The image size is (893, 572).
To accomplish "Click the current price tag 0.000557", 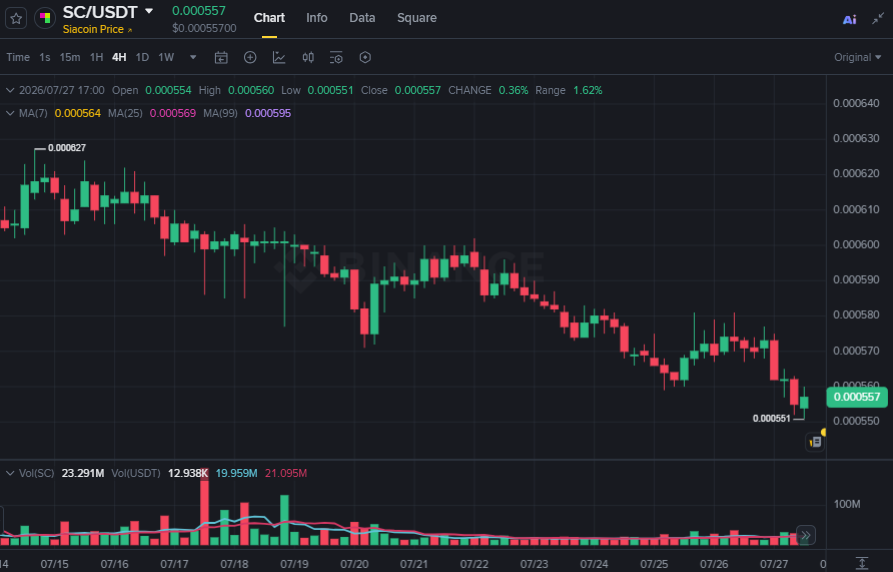I will tap(857, 397).
